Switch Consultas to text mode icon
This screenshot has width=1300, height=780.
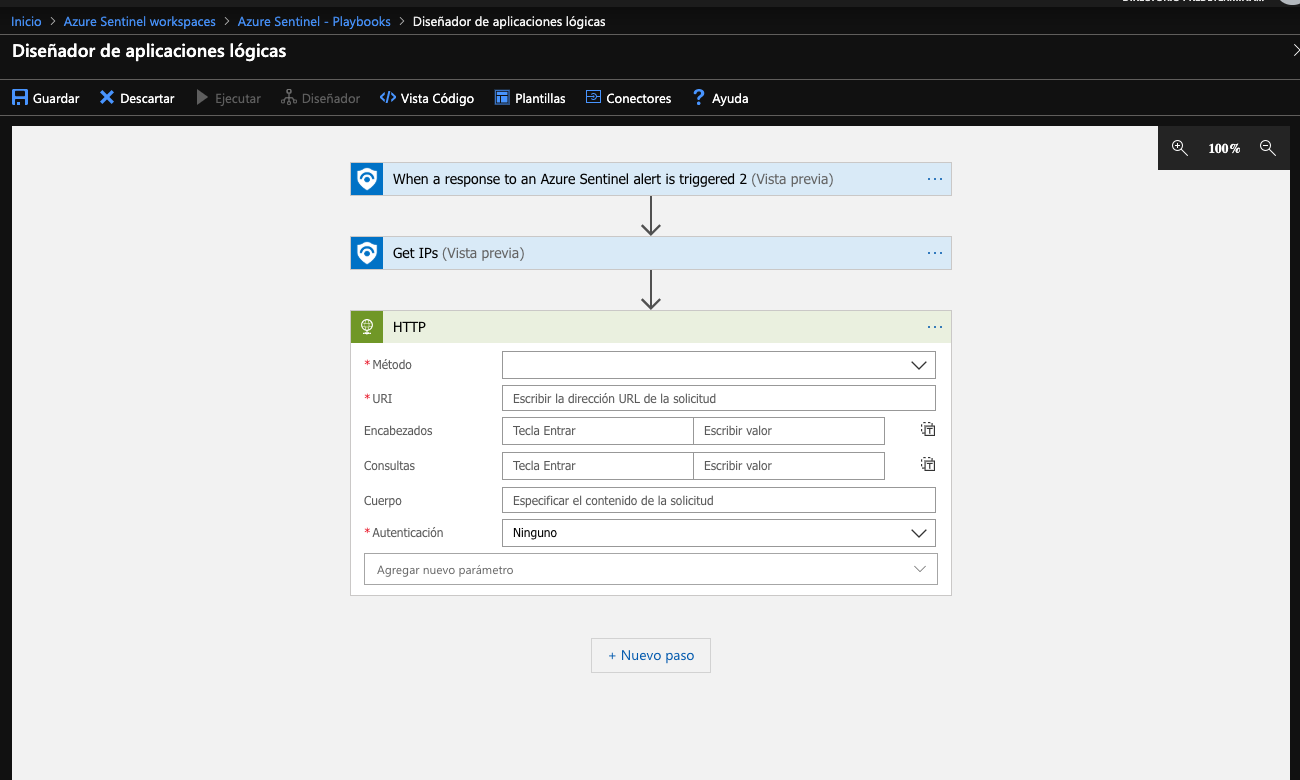[928, 465]
